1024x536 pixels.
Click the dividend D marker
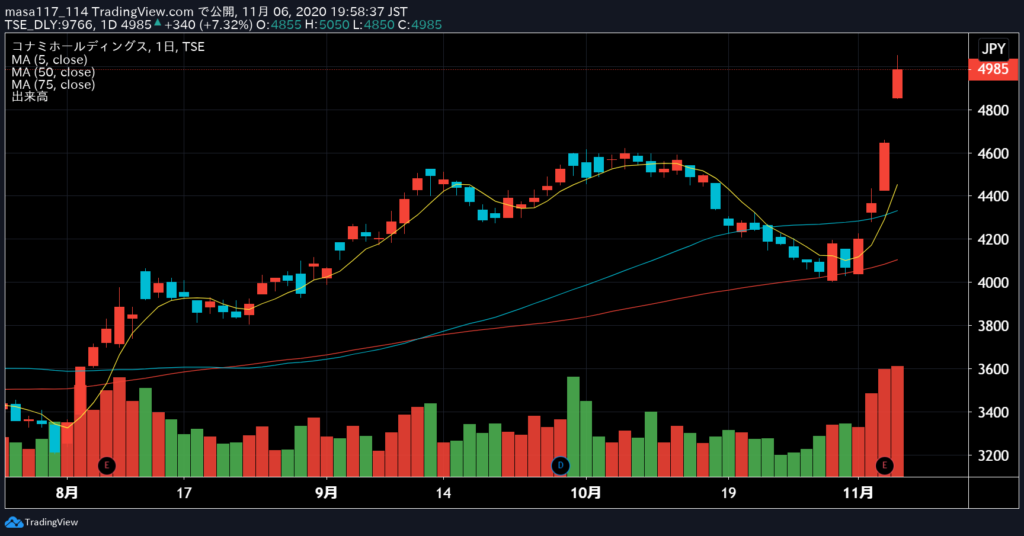pyautogui.click(x=560, y=465)
